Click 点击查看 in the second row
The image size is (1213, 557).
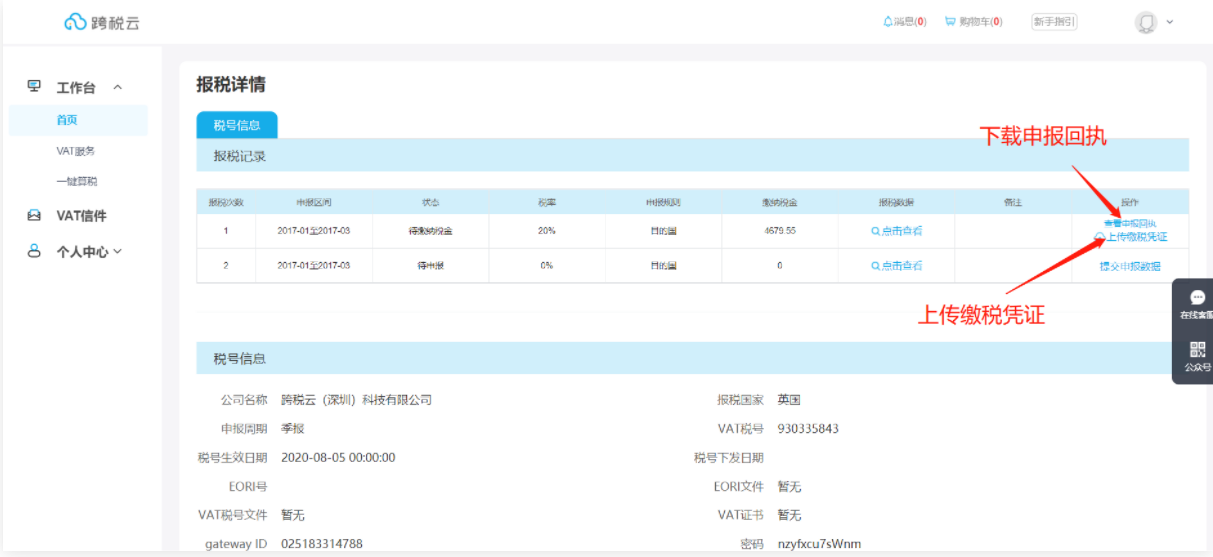(x=896, y=266)
